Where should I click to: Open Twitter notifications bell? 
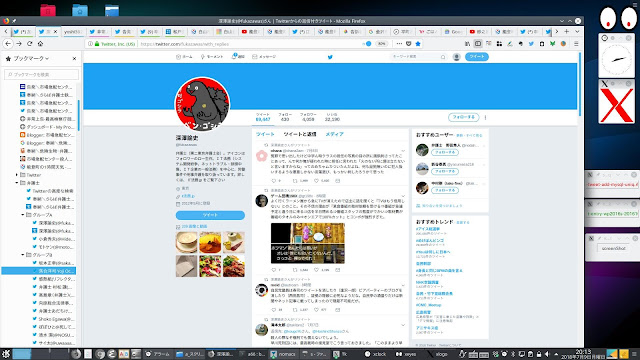point(238,57)
